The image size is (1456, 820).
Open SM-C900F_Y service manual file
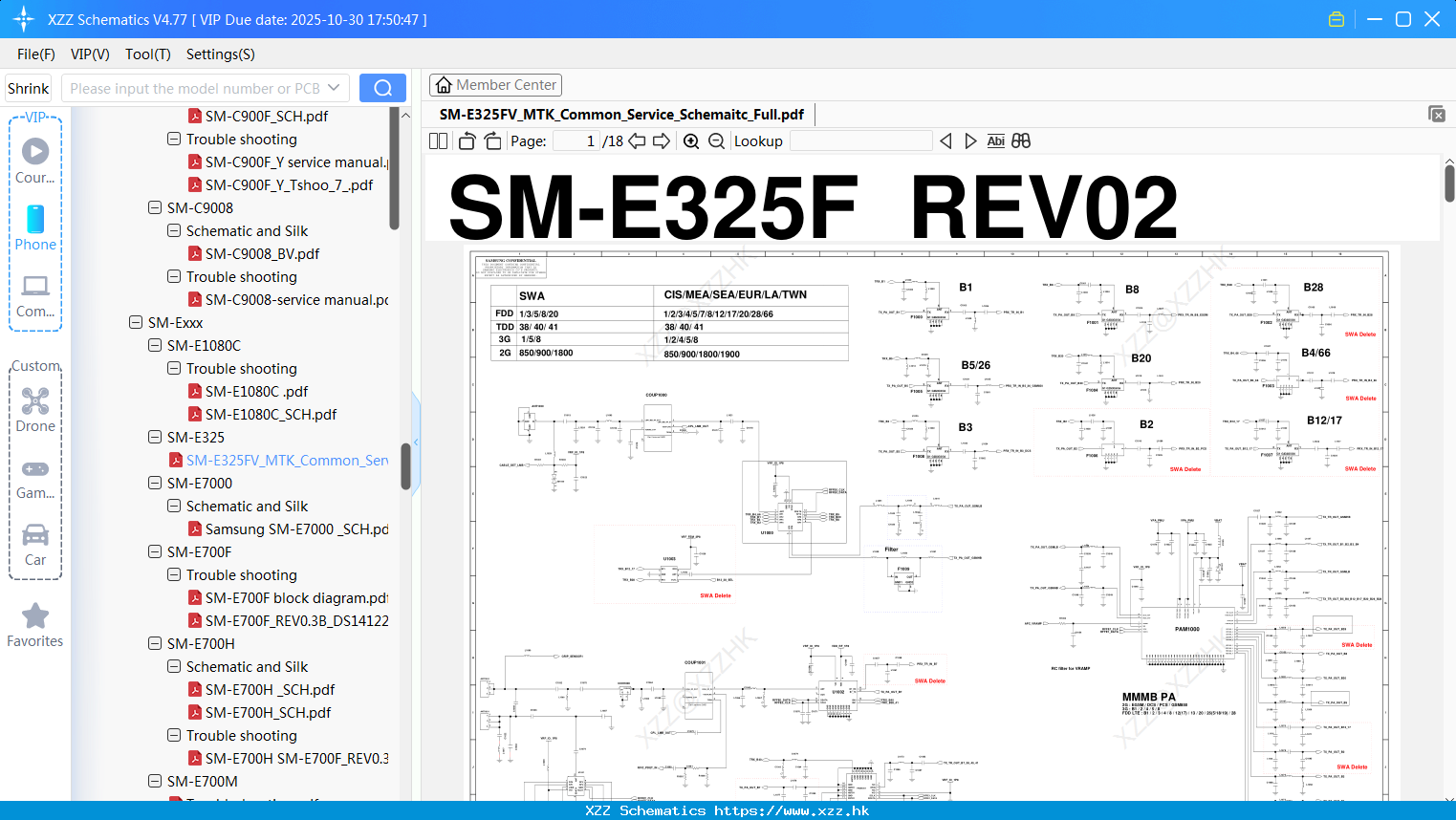pyautogui.click(x=295, y=162)
